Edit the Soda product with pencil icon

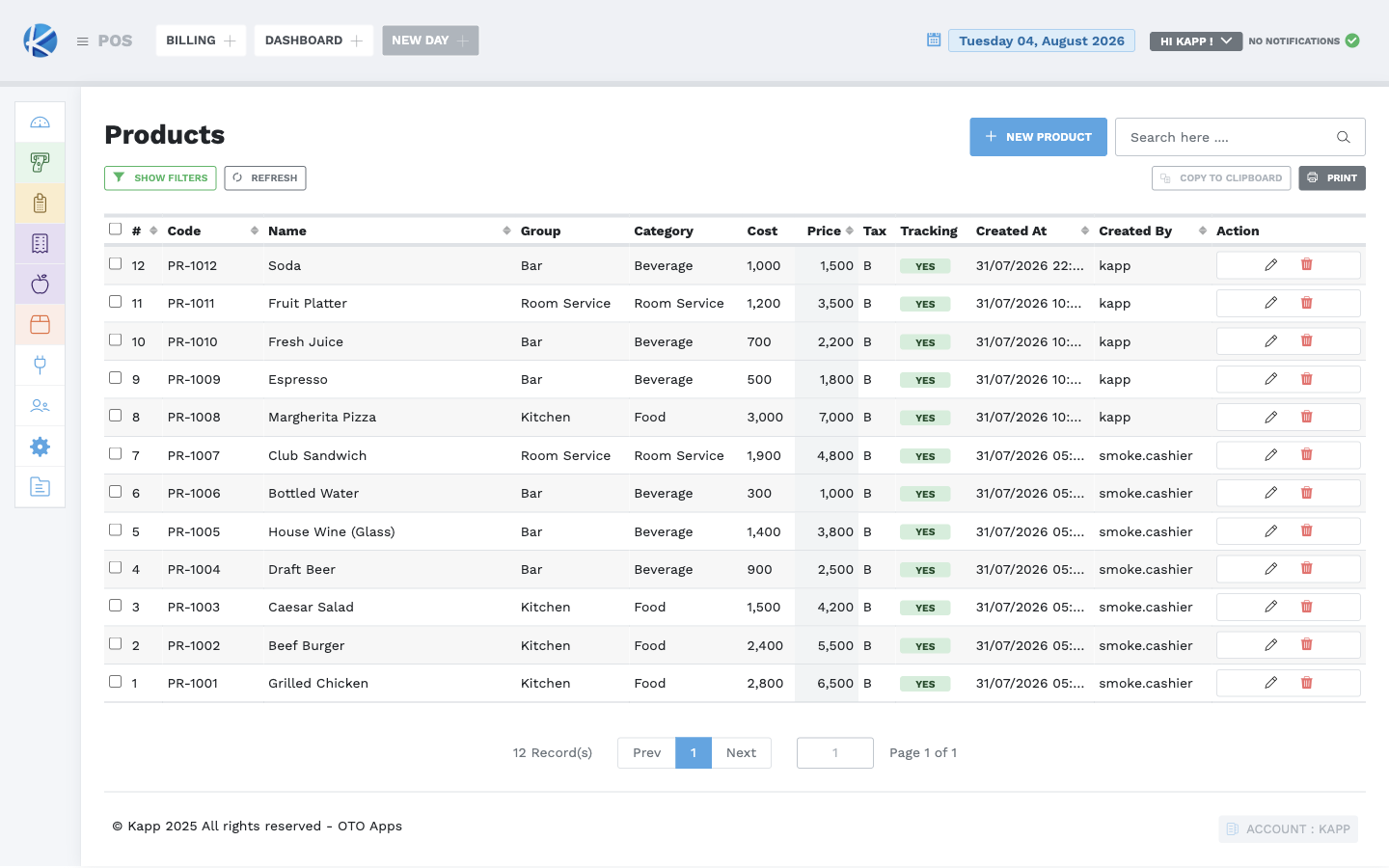point(1271,265)
